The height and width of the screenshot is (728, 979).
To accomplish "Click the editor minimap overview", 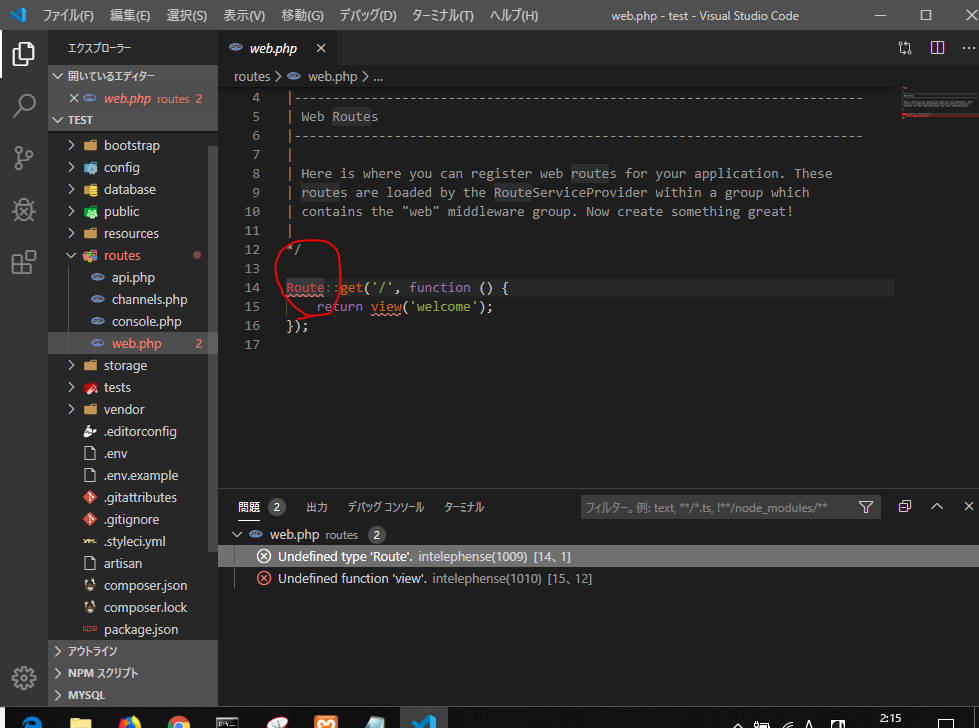I will [938, 103].
